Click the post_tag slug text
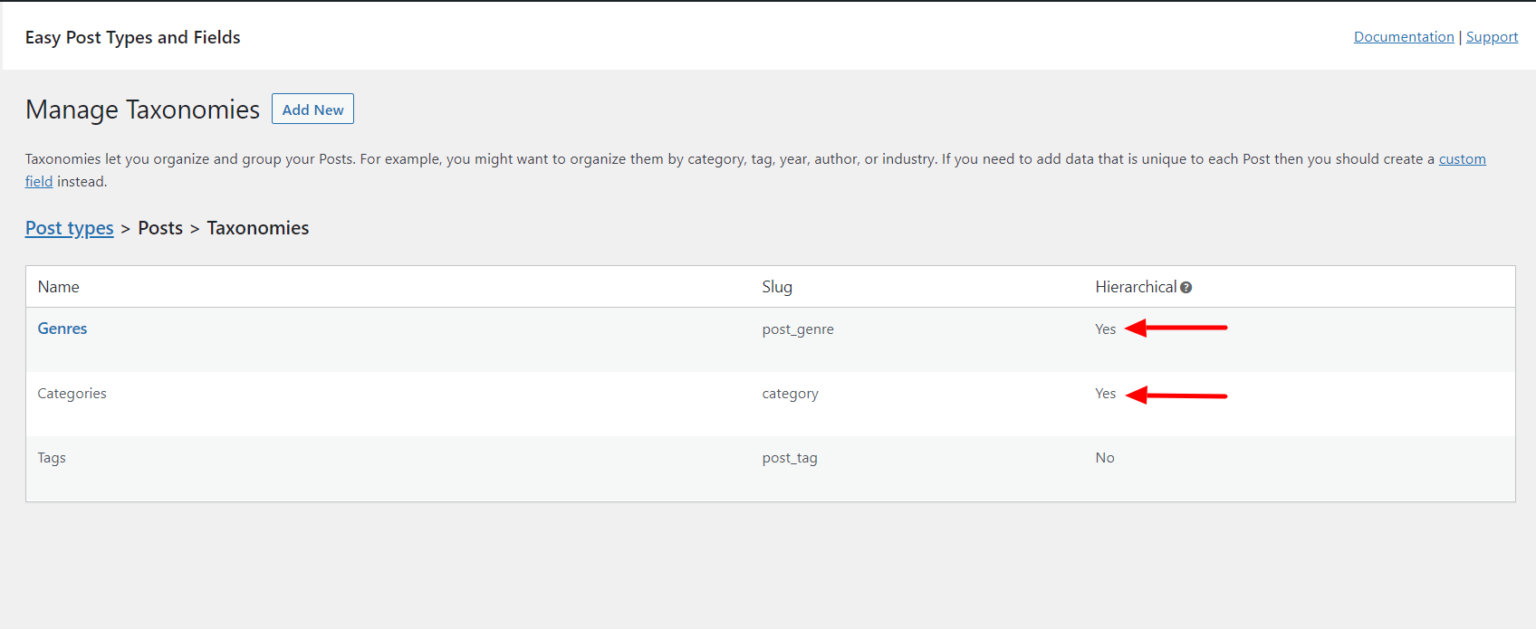Image resolution: width=1536 pixels, height=629 pixels. click(x=790, y=458)
